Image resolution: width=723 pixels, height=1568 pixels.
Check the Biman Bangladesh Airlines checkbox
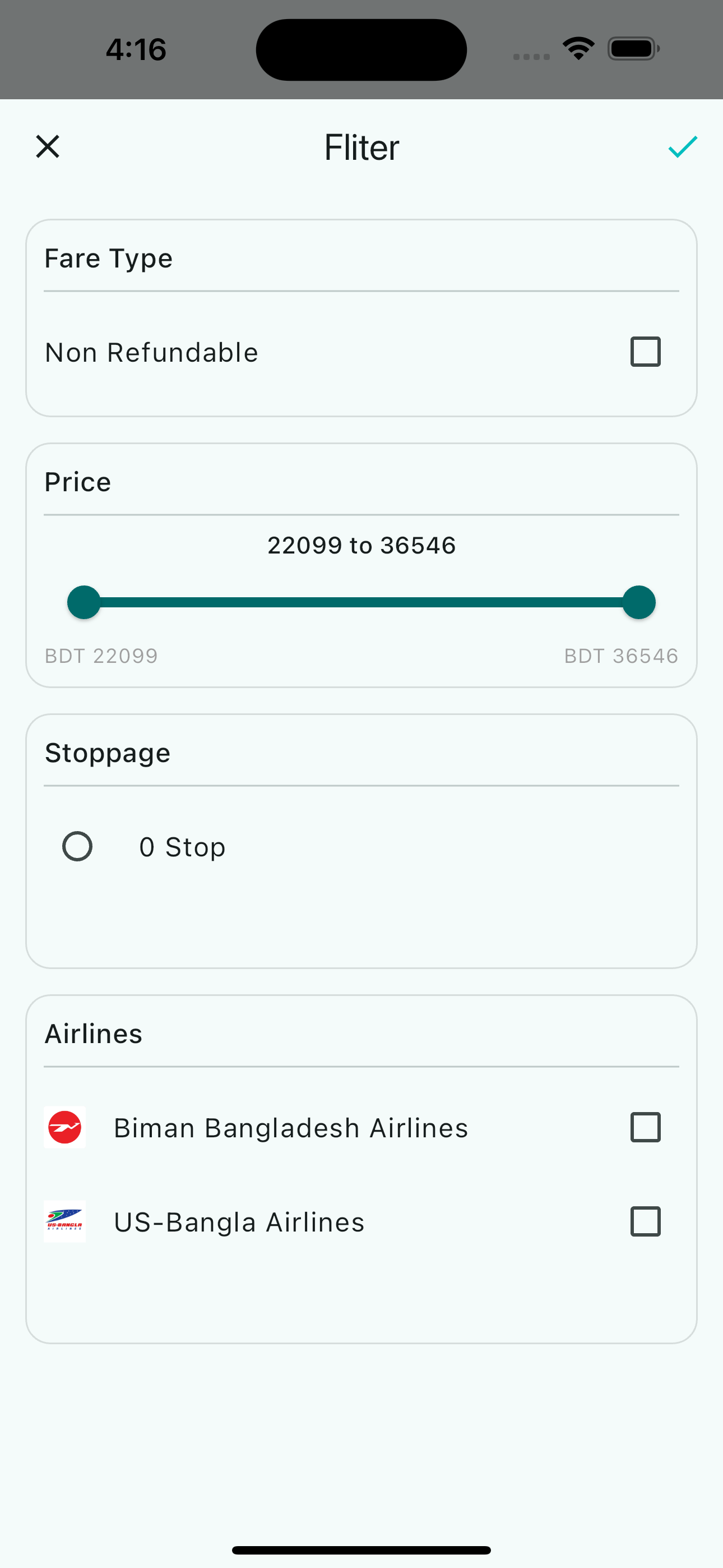tap(645, 1127)
